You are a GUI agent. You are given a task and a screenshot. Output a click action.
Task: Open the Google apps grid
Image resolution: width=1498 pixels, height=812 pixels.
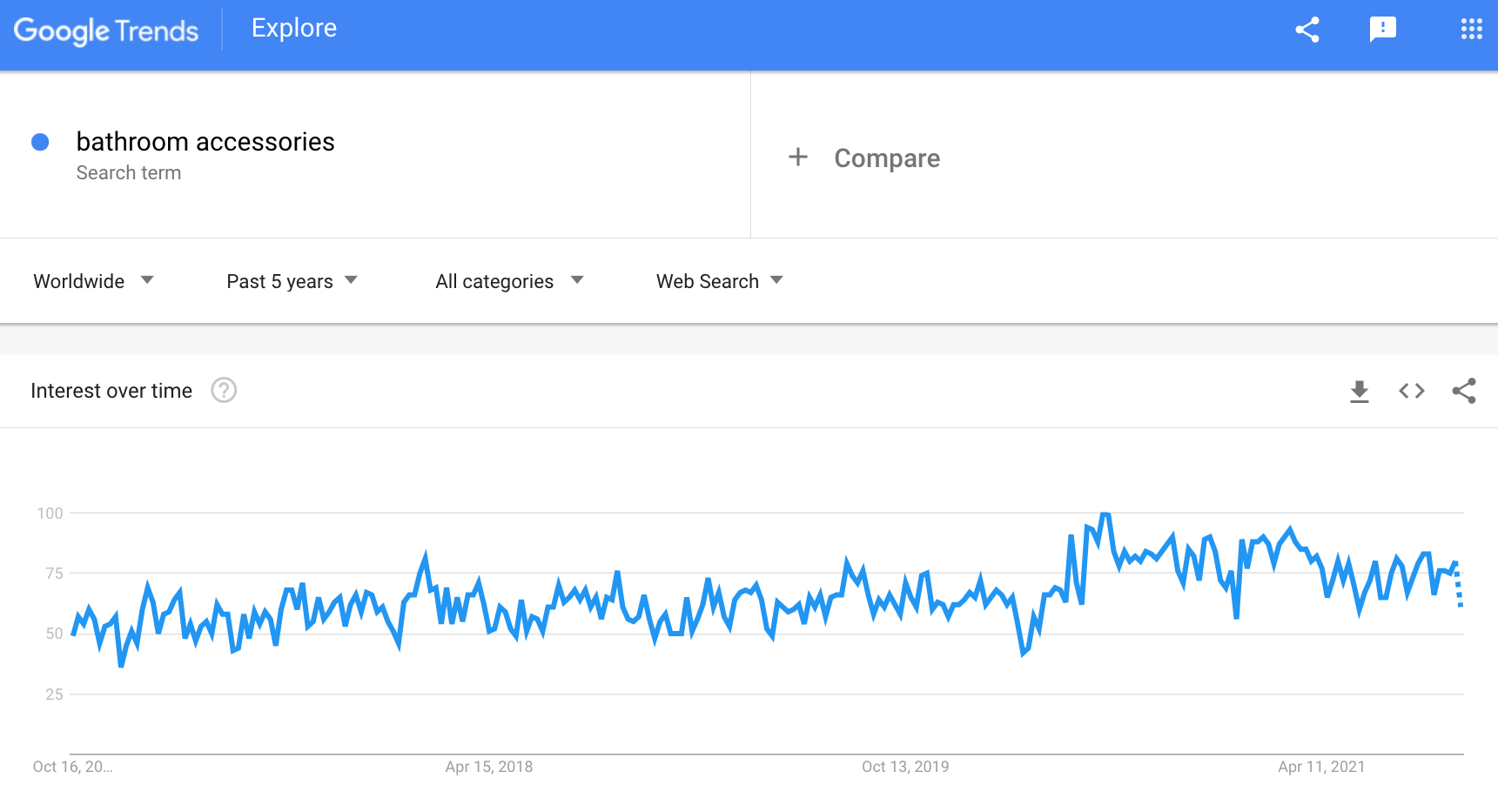[x=1471, y=30]
